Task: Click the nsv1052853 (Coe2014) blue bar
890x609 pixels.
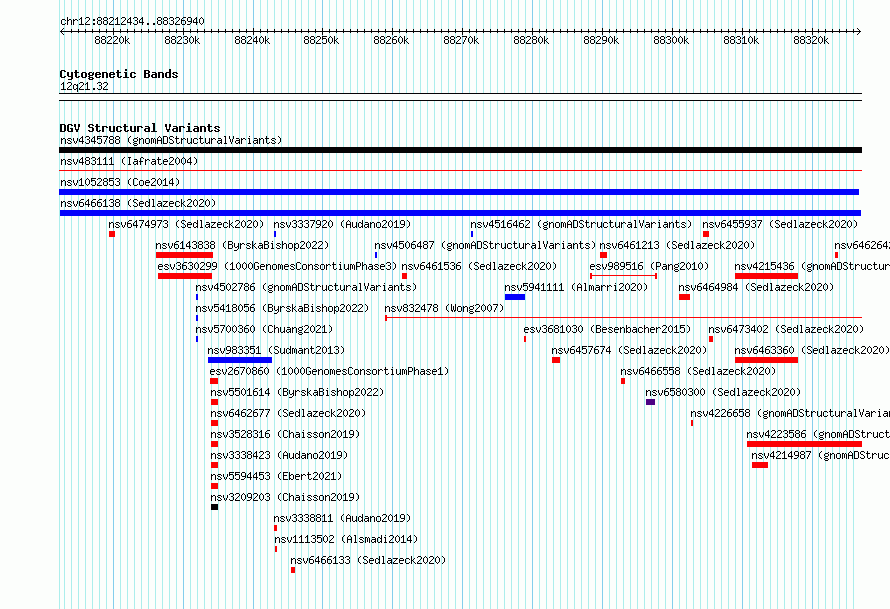Action: coord(459,192)
